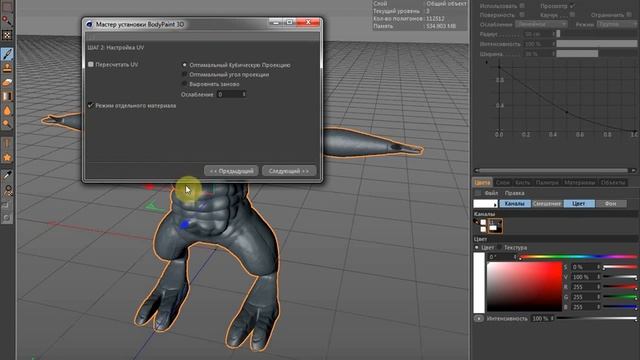
Task: Click the horizontal scrollbar below falloff curve
Action: [555, 170]
